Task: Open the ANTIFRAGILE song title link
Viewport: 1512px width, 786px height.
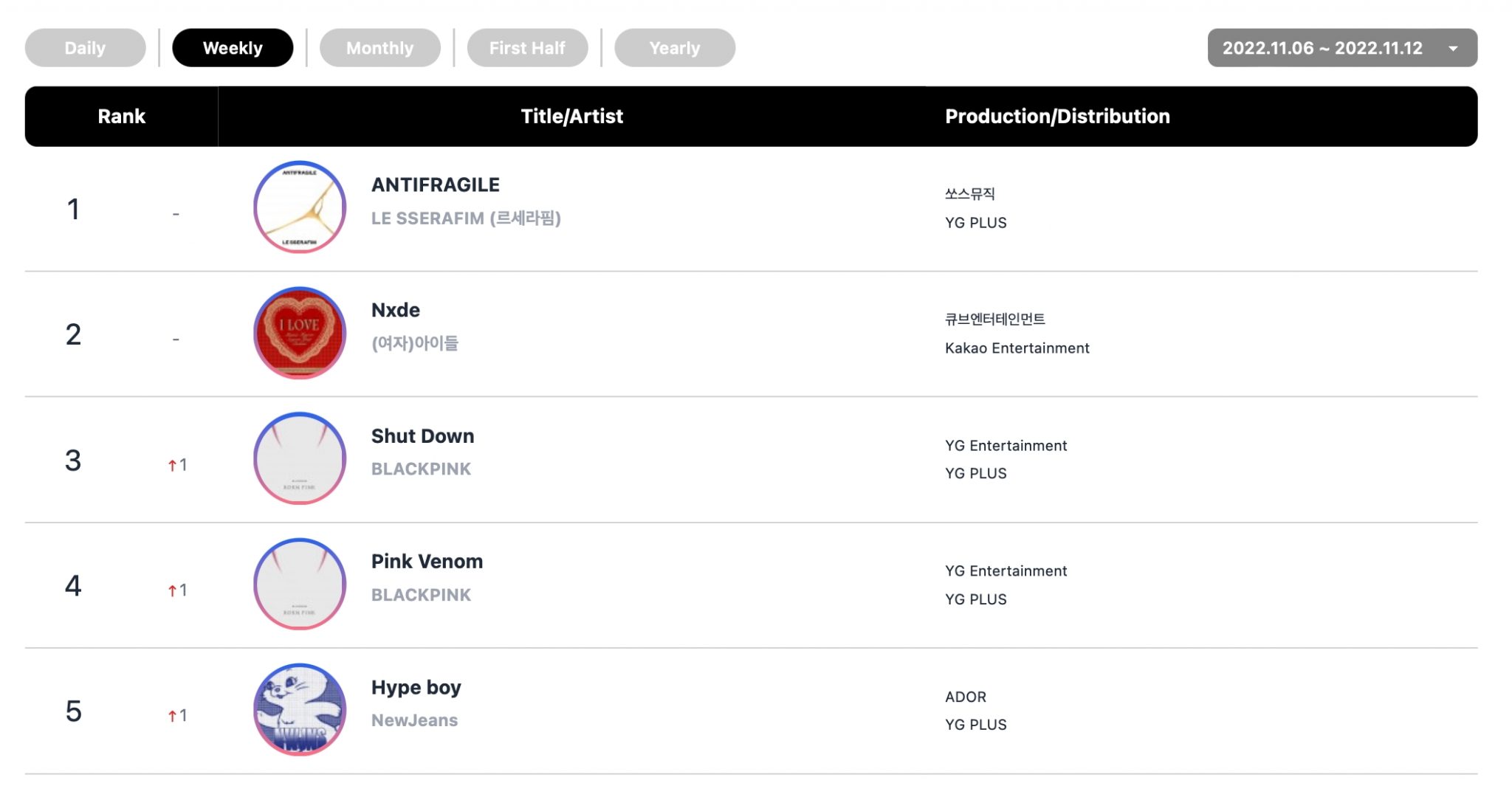Action: pos(435,185)
